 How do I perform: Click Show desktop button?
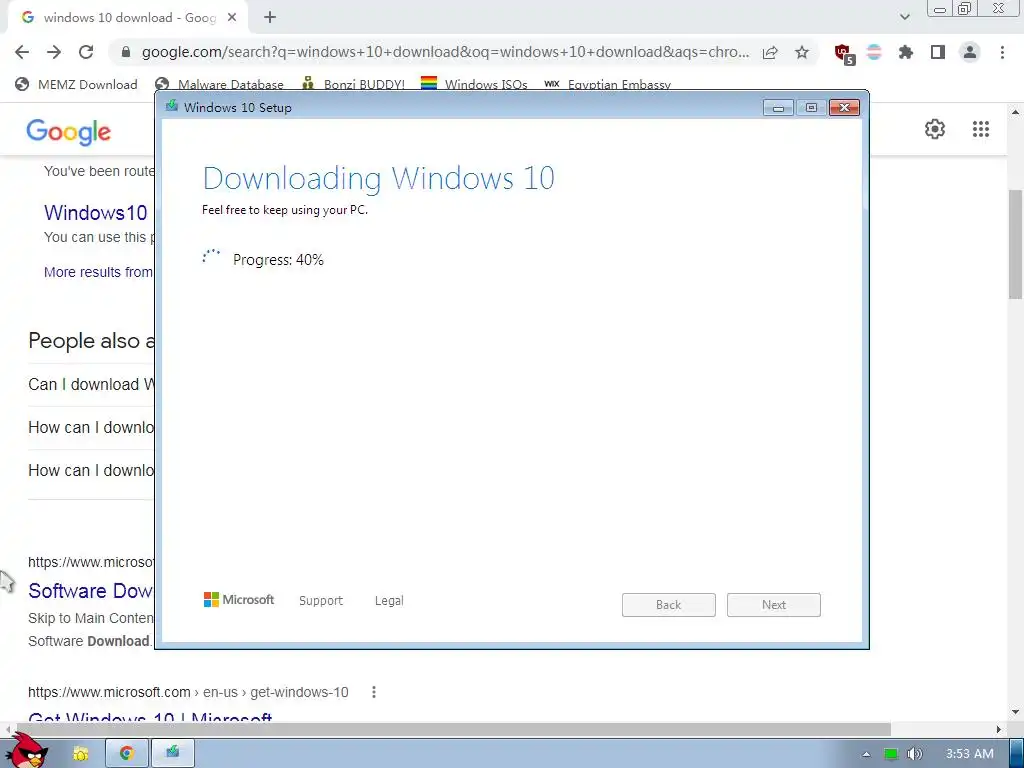coord(1016,753)
